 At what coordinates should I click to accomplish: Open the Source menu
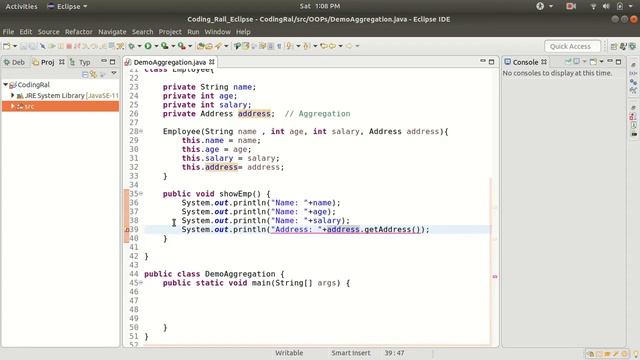coord(49,32)
